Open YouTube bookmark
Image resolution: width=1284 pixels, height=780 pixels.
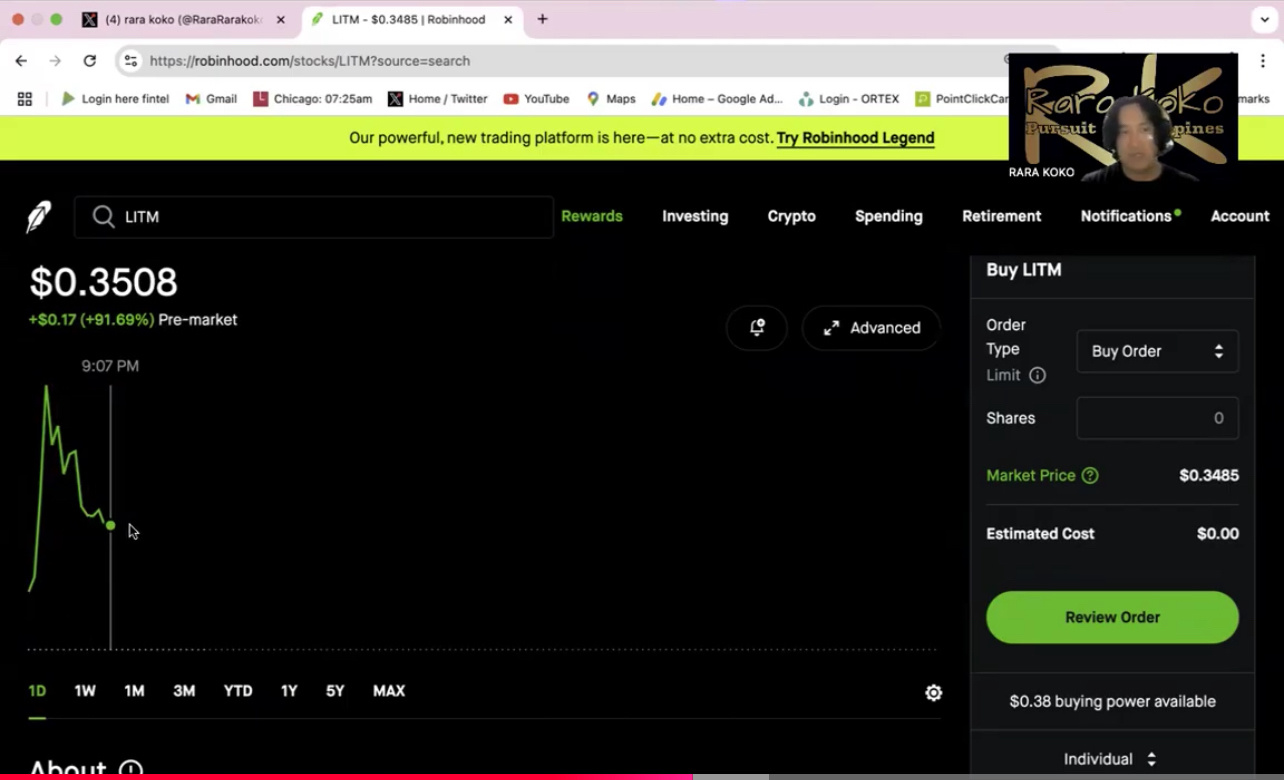[x=536, y=99]
